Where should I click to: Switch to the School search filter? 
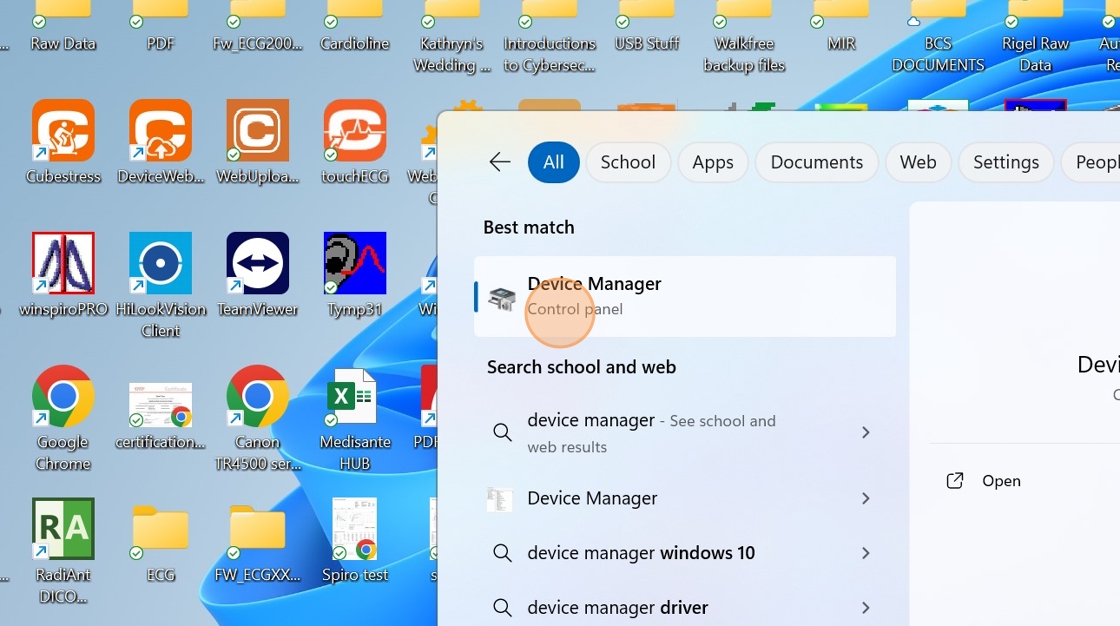tap(628, 162)
